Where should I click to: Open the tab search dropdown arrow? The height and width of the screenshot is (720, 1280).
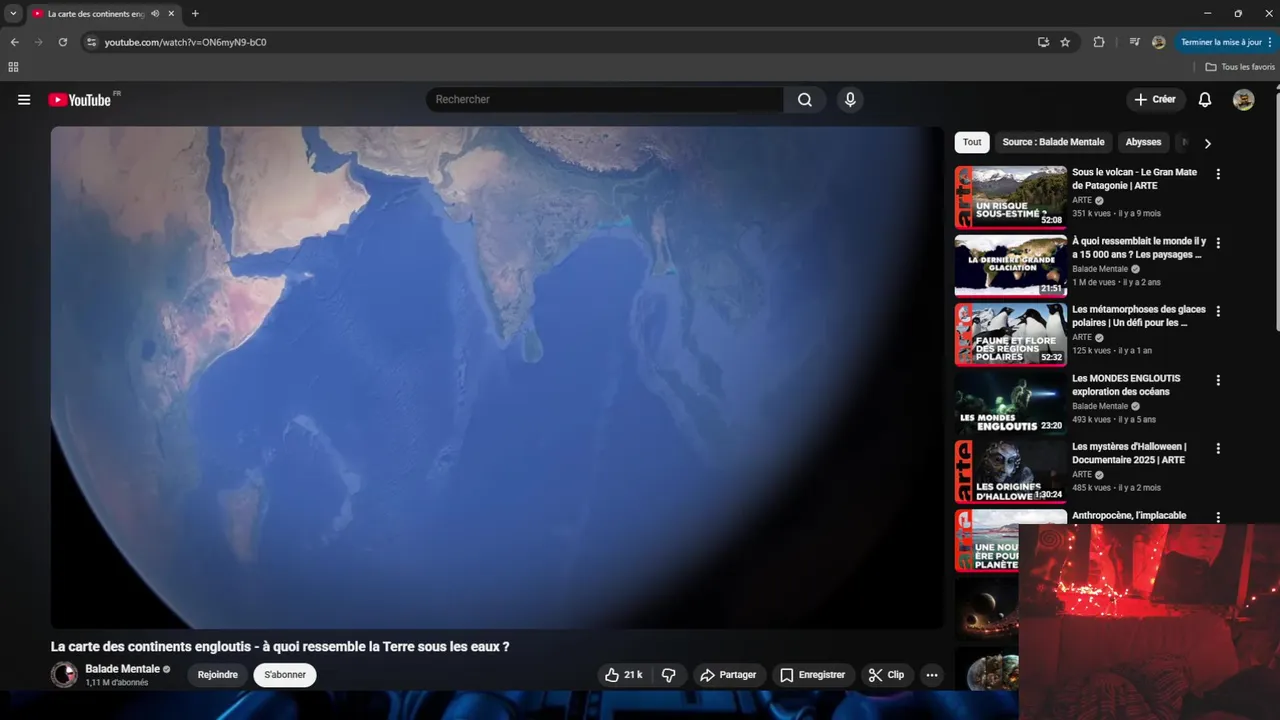[x=13, y=14]
